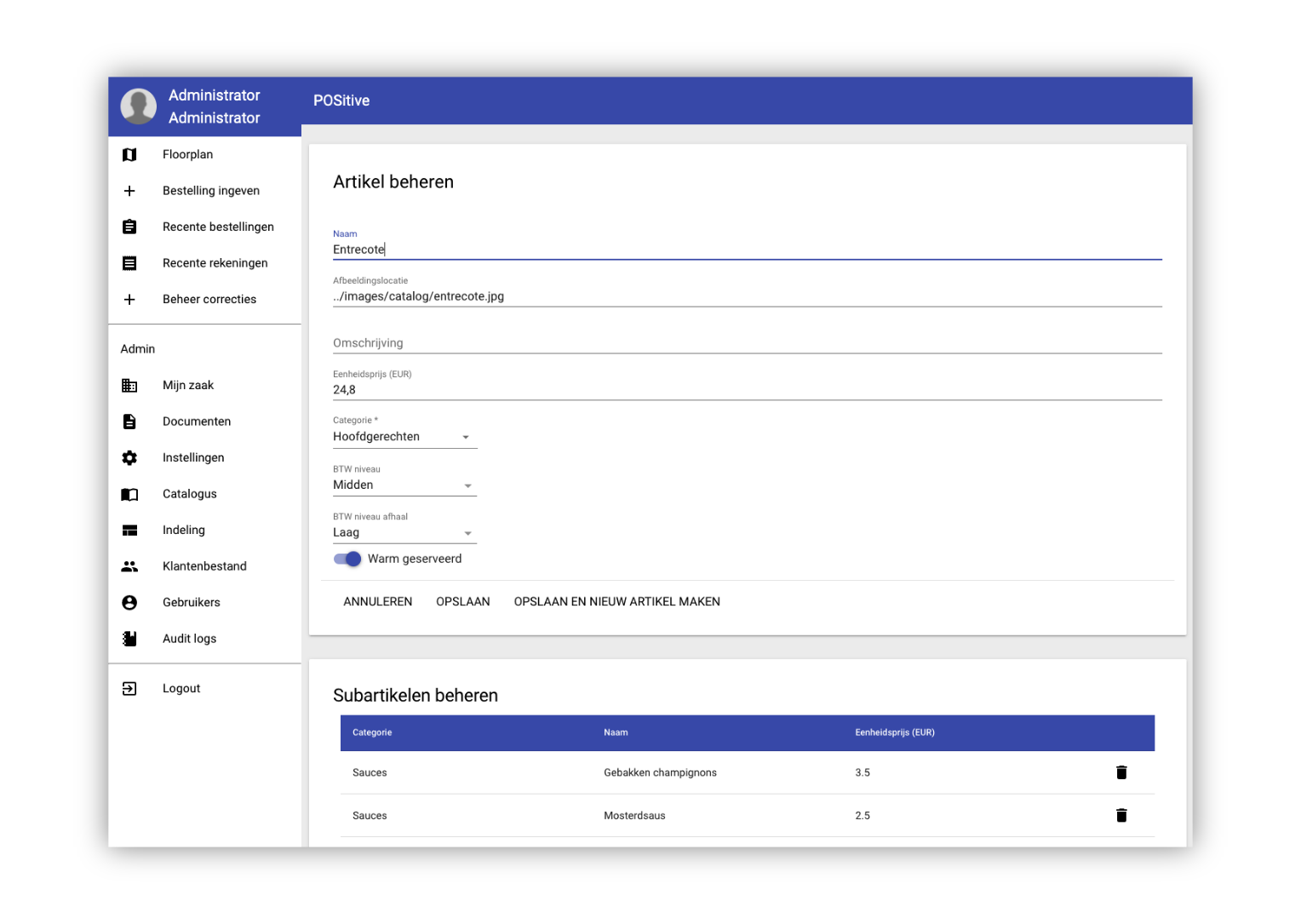The width and height of the screenshot is (1301, 924).
Task: Go to Gebruikers menu item
Action: click(191, 603)
